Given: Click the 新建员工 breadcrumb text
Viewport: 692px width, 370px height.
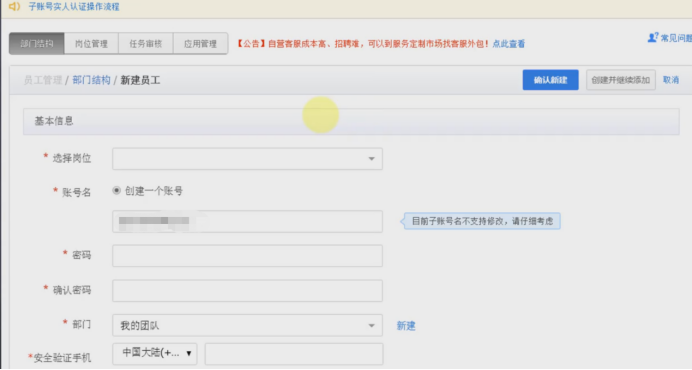Looking at the screenshot, I should (x=140, y=80).
